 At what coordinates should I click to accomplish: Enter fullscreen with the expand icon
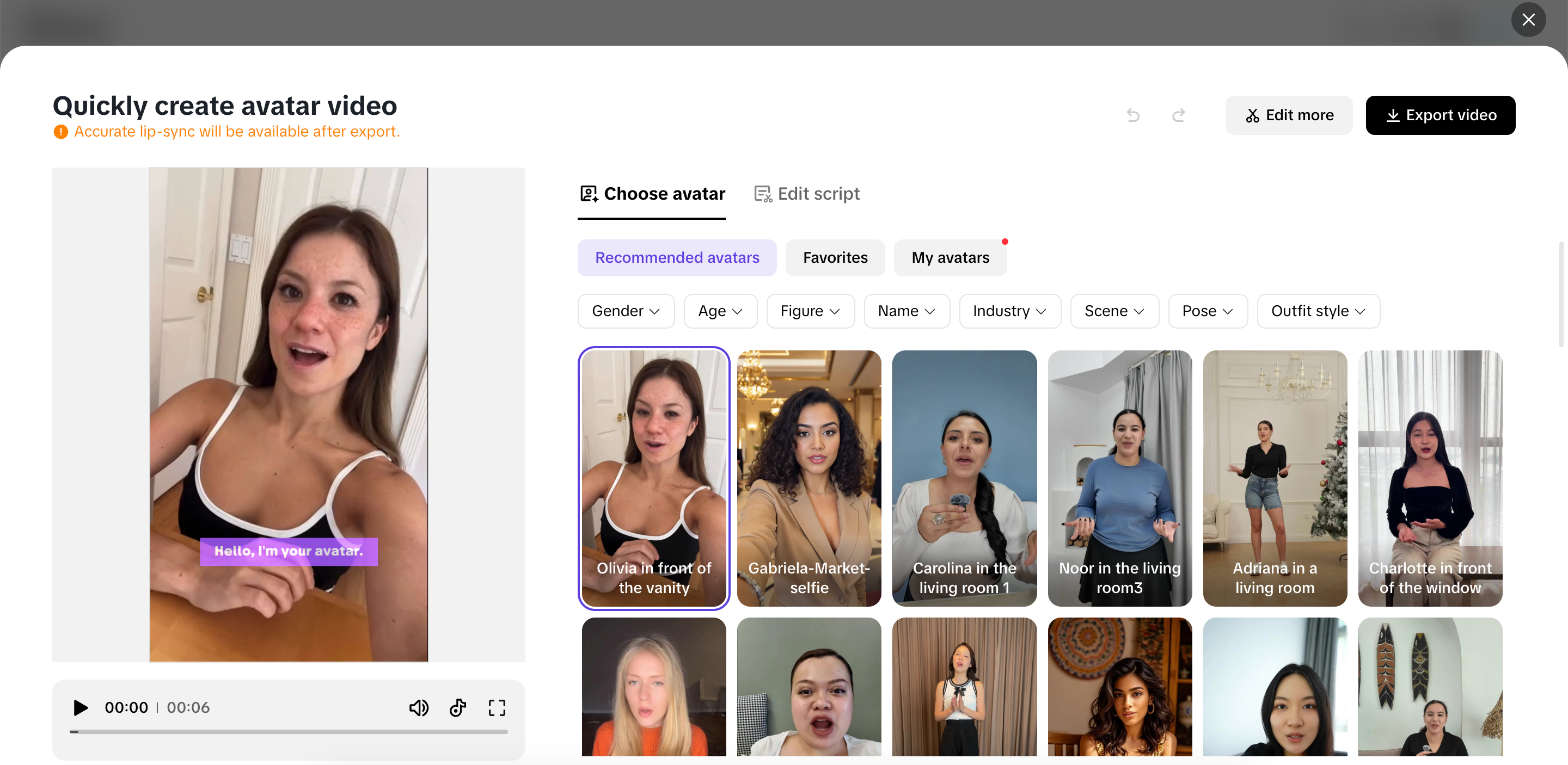point(497,707)
